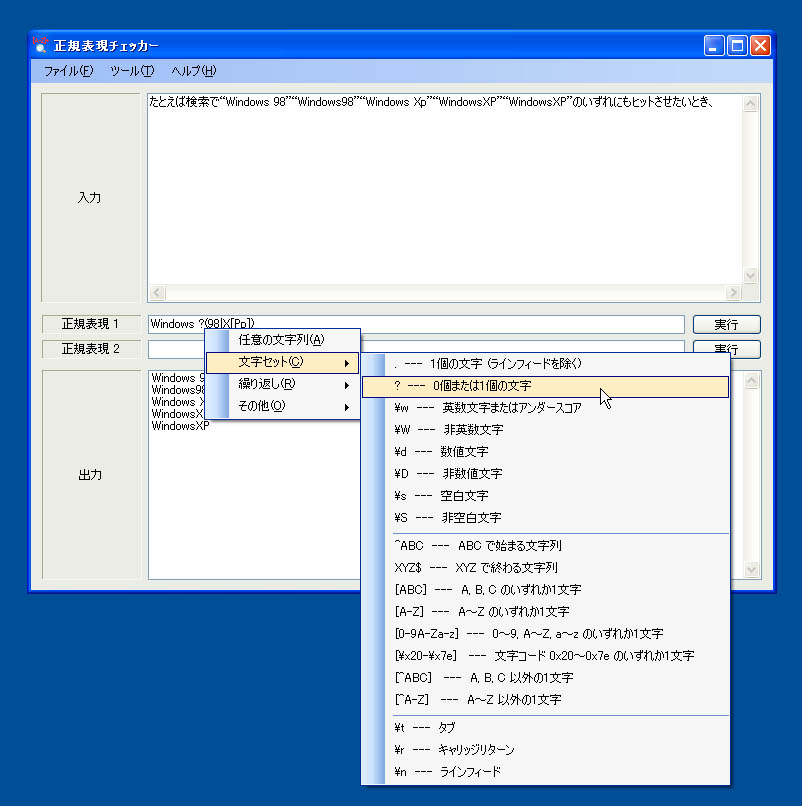The height and width of the screenshot is (806, 802).
Task: Click the app icon in the title bar
Action: [41, 45]
